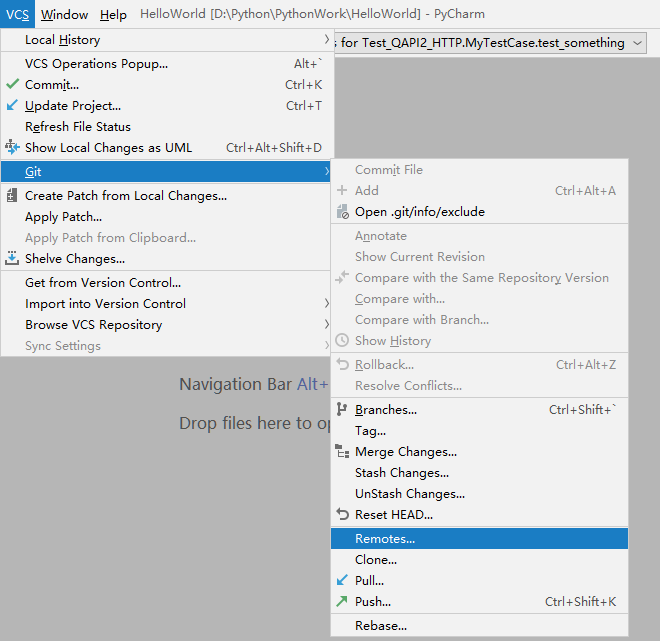Image resolution: width=660 pixels, height=641 pixels.
Task: Expand the Sync Settings submenu arrow
Action: coord(327,345)
